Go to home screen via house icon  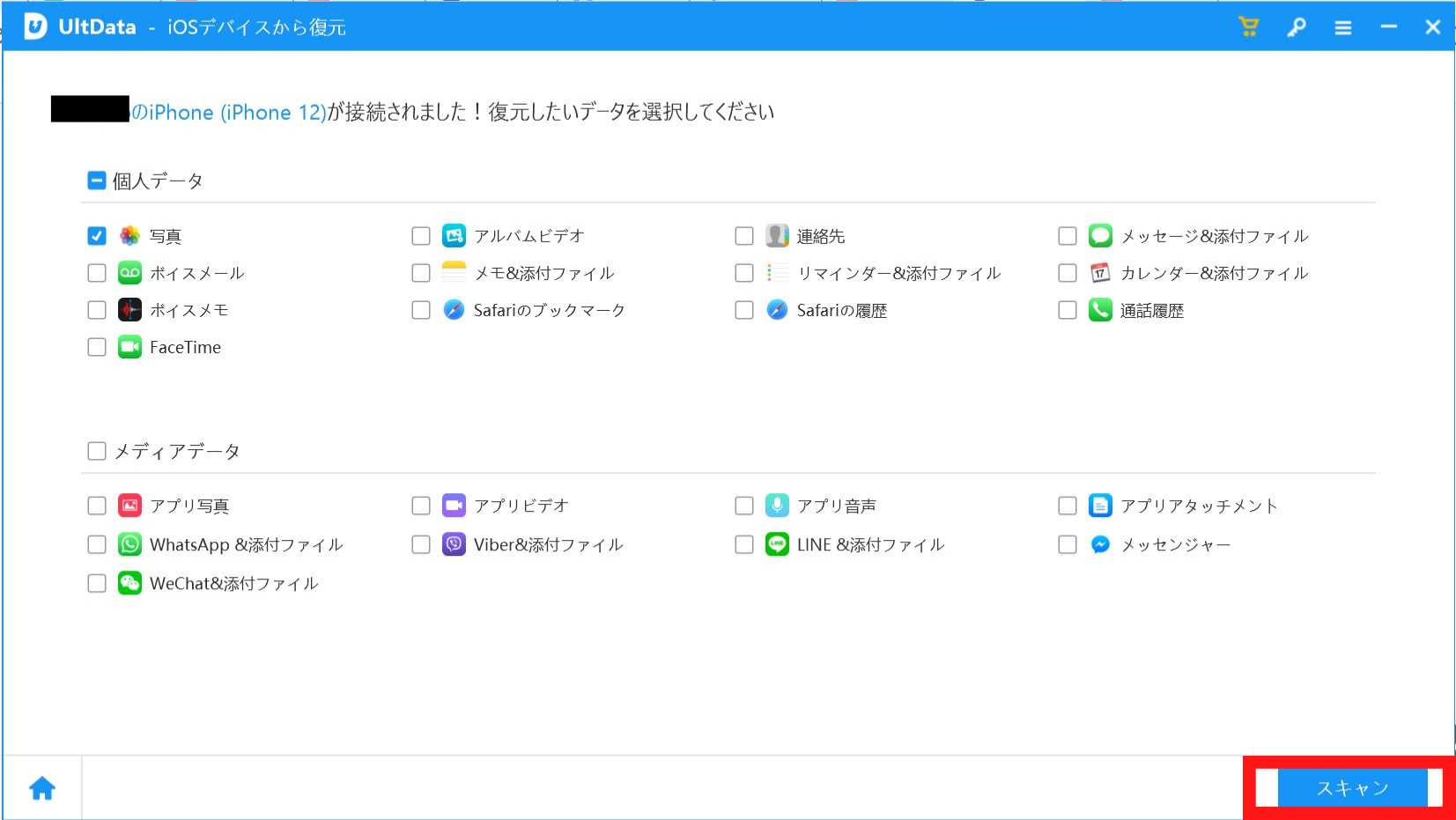(x=42, y=788)
